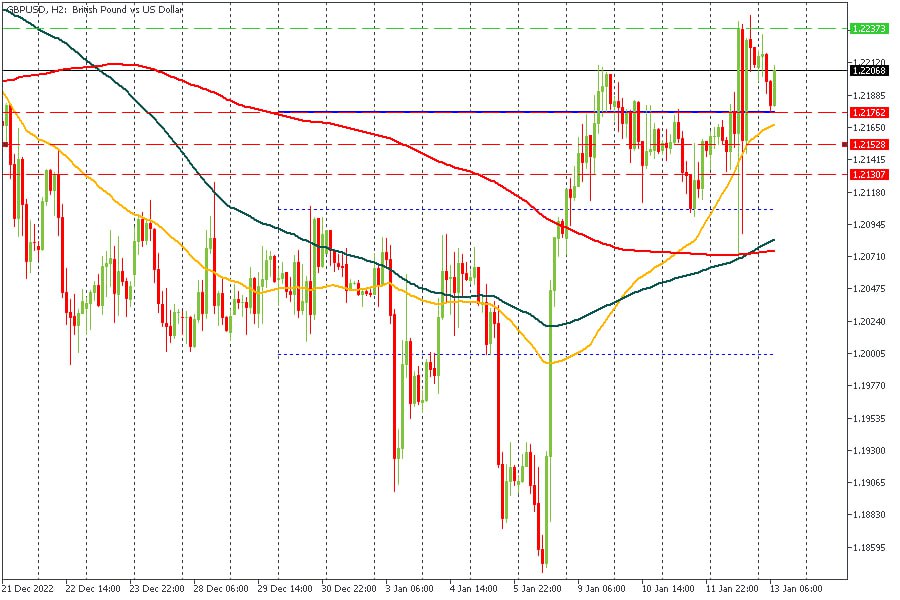
Task: Click the 13 Jan 06:00 time label
Action: [796, 589]
